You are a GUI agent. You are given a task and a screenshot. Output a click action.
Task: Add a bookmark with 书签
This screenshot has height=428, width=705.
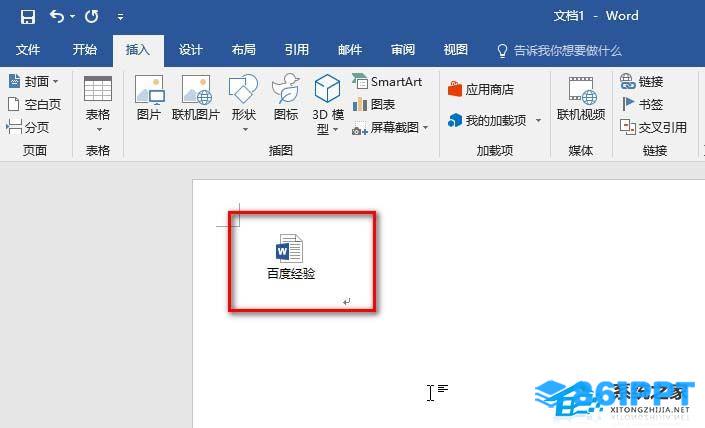click(x=642, y=105)
